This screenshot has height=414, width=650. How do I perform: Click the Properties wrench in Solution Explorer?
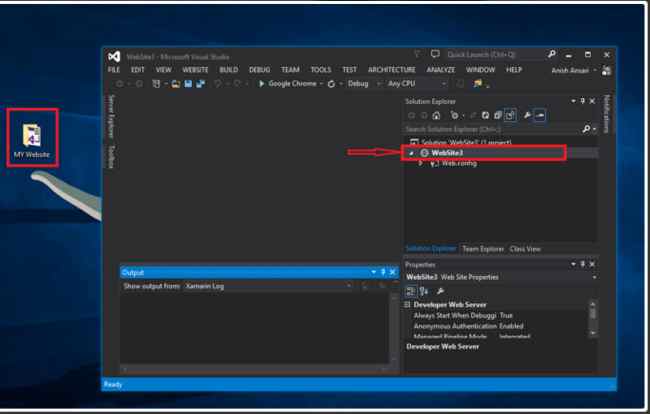(x=527, y=116)
